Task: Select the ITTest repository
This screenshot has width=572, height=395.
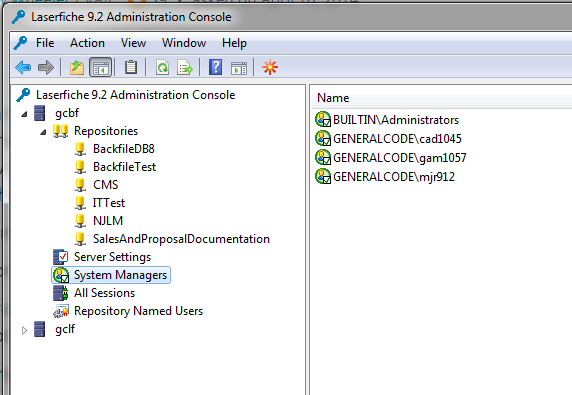Action: click(x=109, y=203)
